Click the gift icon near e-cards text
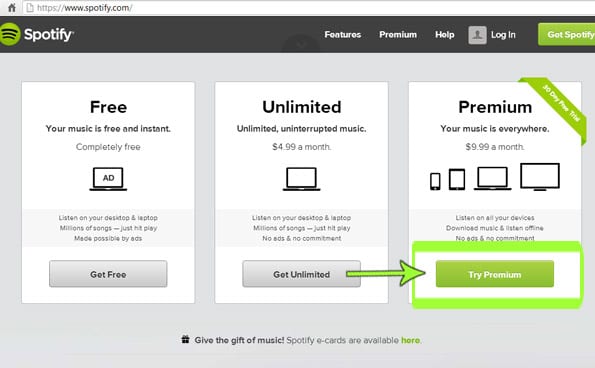 [185, 339]
